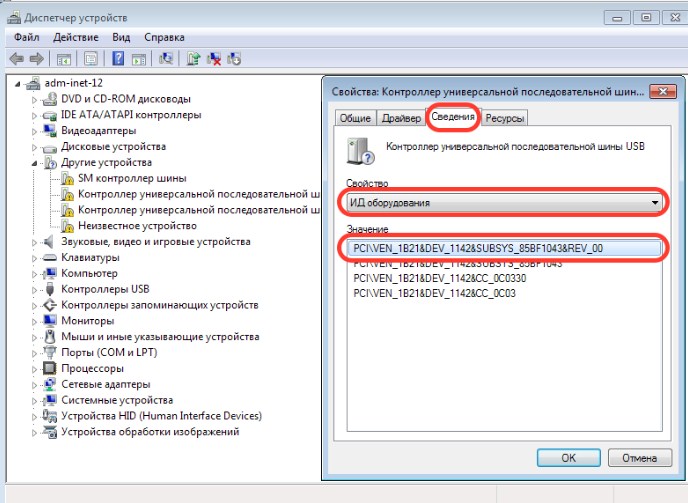
Task: Open the Справка menu
Action: pyautogui.click(x=165, y=37)
